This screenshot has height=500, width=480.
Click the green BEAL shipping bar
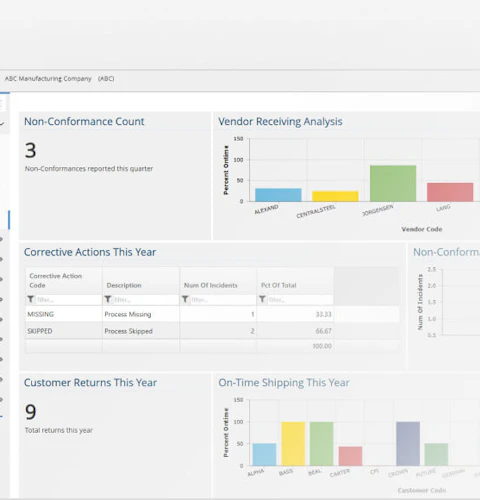click(x=321, y=444)
